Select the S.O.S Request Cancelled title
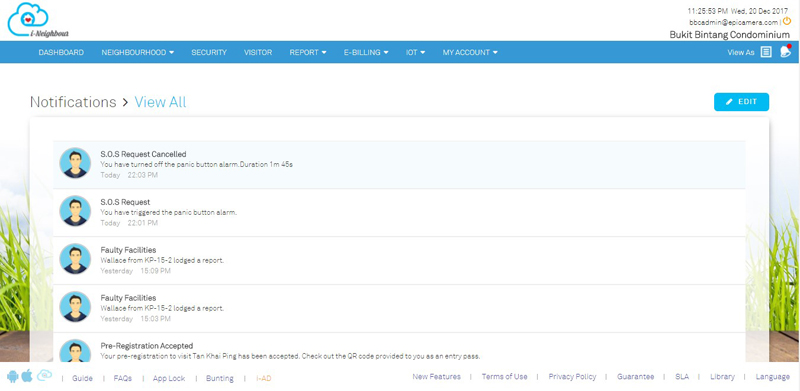The width and height of the screenshot is (800, 391). pos(143,154)
